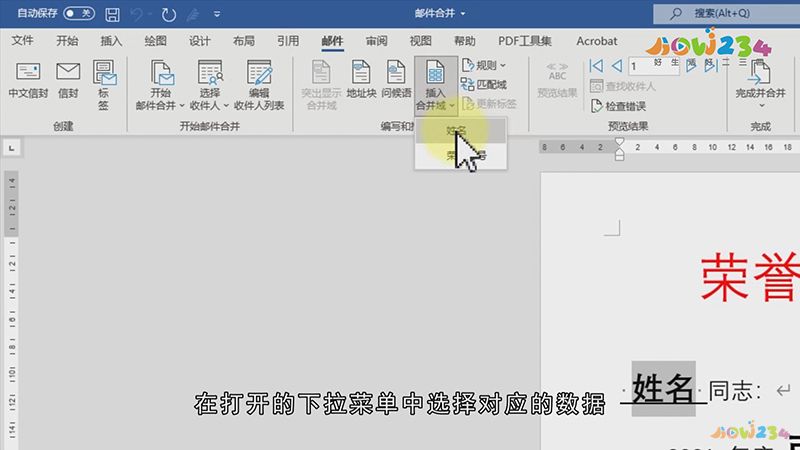
Task: Switch to the 插入 tab
Action: [x=111, y=41]
